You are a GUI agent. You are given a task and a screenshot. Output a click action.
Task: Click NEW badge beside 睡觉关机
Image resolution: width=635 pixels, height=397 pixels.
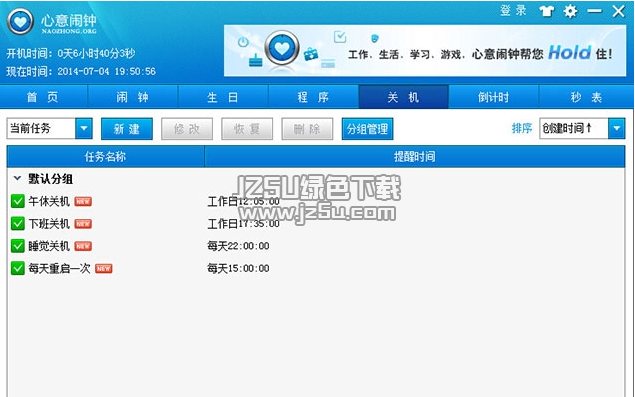tap(83, 246)
